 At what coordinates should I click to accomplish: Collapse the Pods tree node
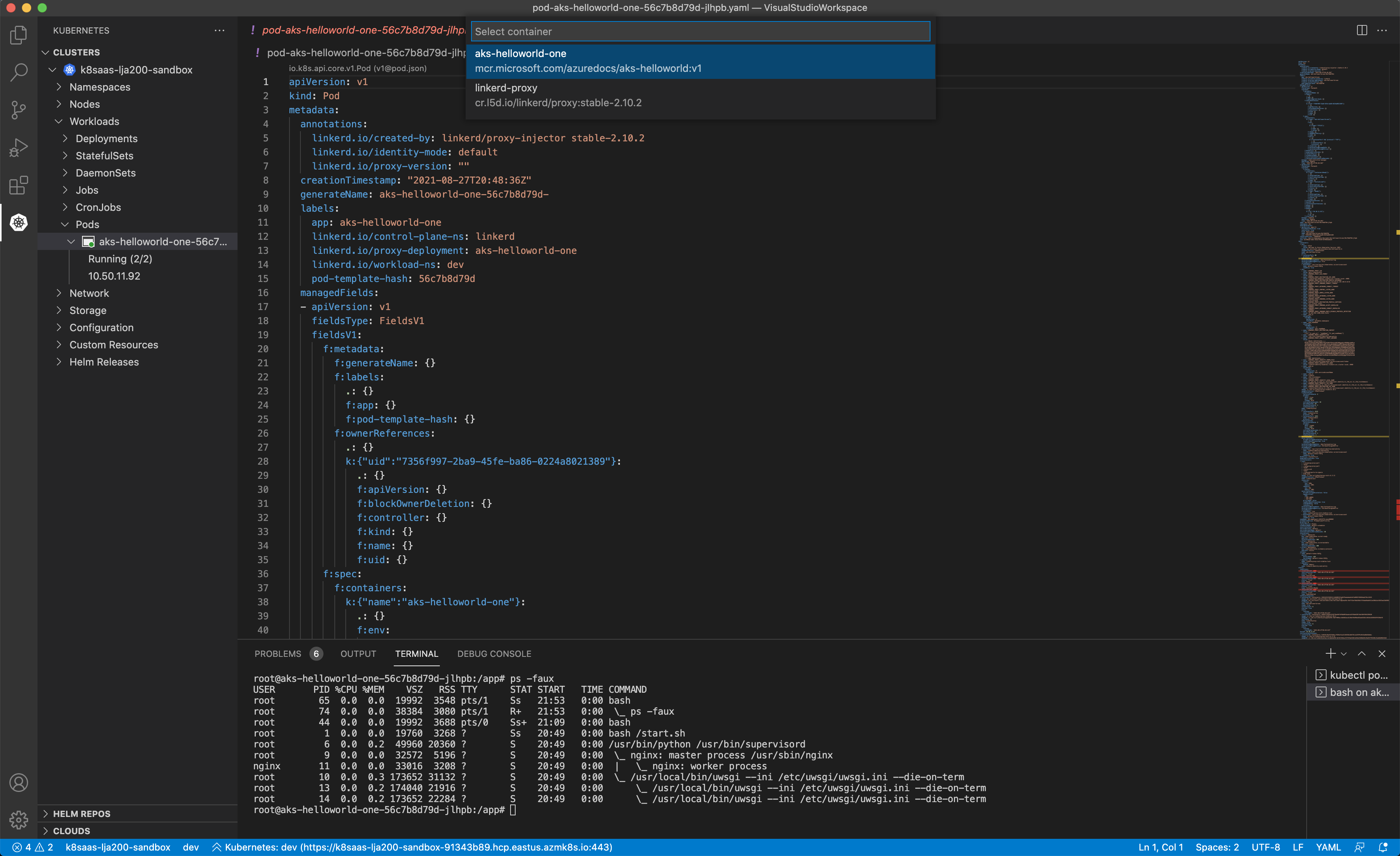coord(65,225)
